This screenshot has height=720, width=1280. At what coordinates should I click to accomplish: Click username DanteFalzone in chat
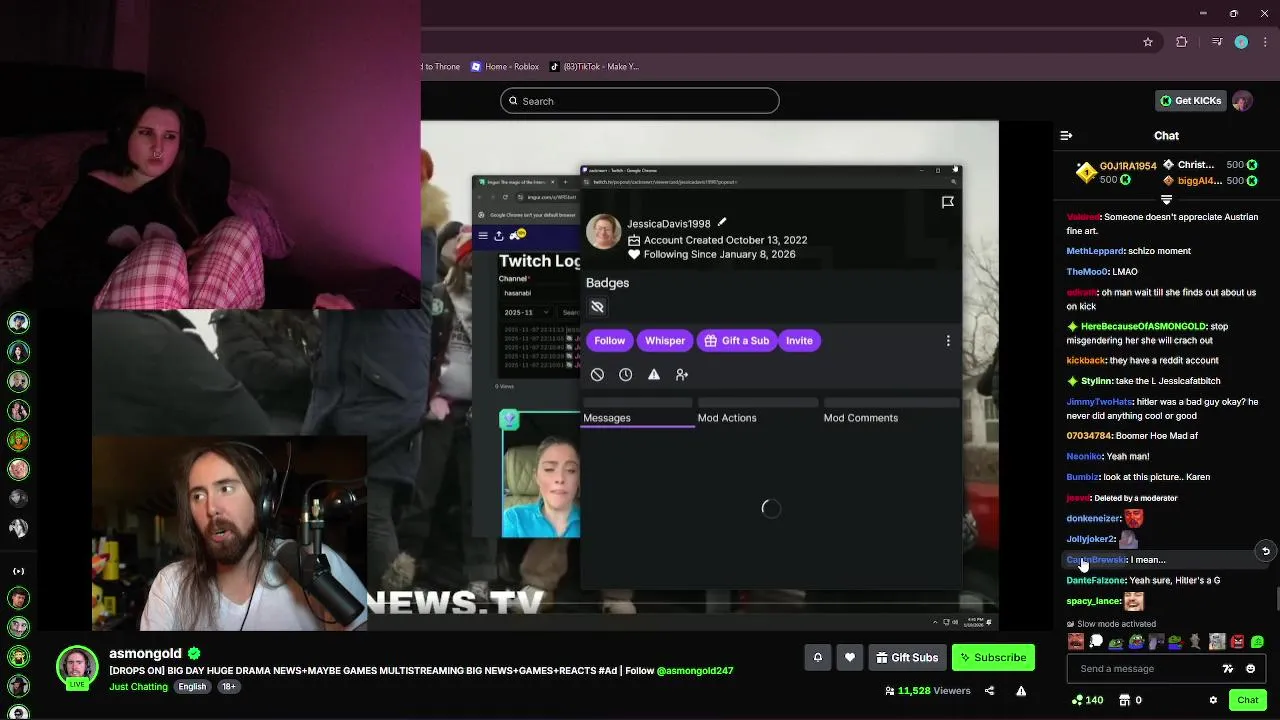[1095, 581]
